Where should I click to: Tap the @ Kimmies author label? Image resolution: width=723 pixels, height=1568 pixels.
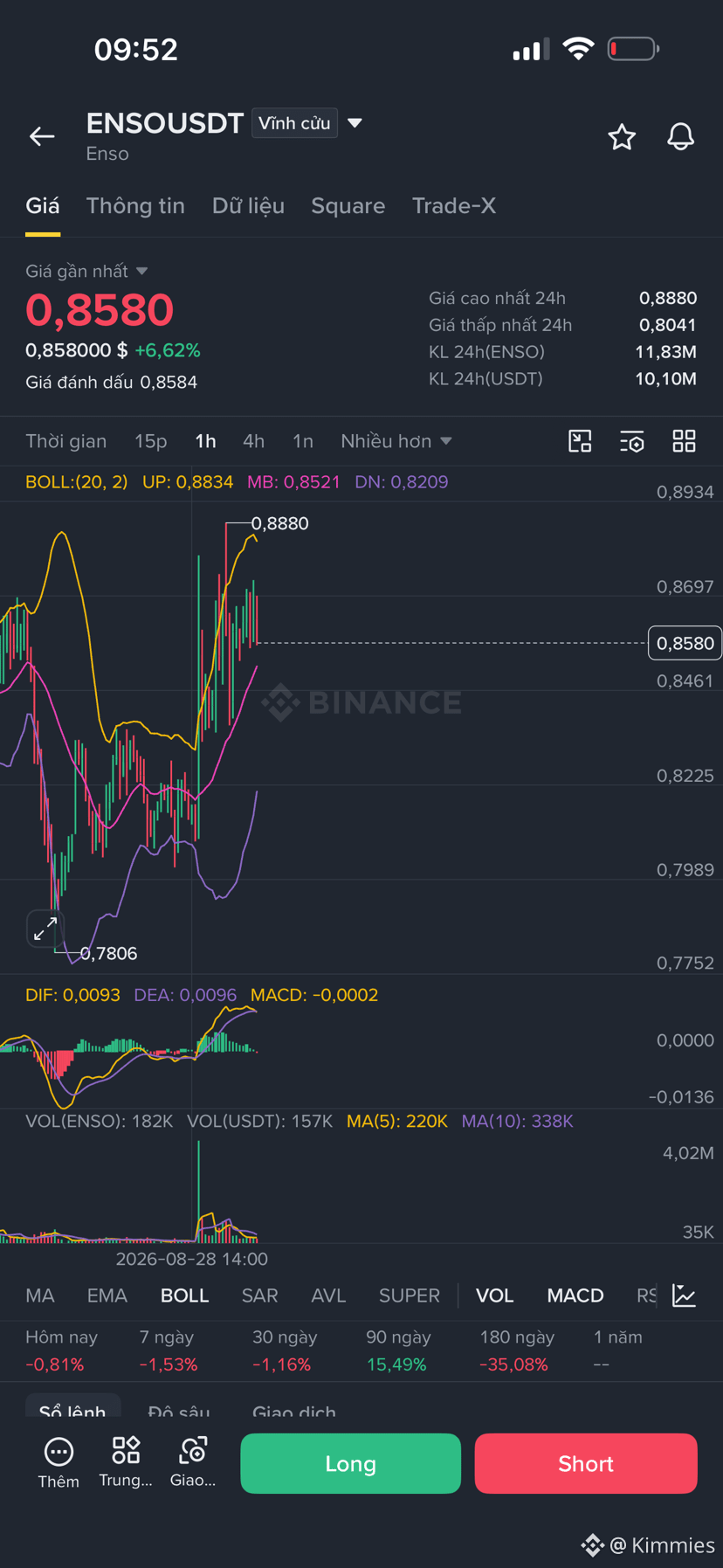(662, 1545)
